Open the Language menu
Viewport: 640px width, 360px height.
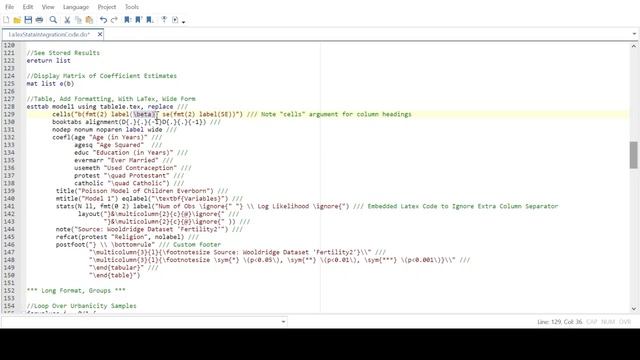tap(76, 7)
